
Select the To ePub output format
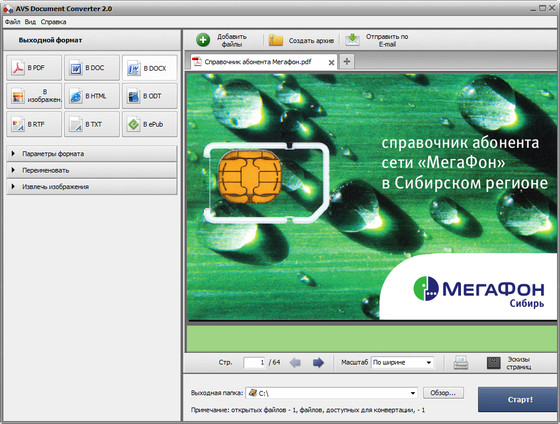pos(150,124)
